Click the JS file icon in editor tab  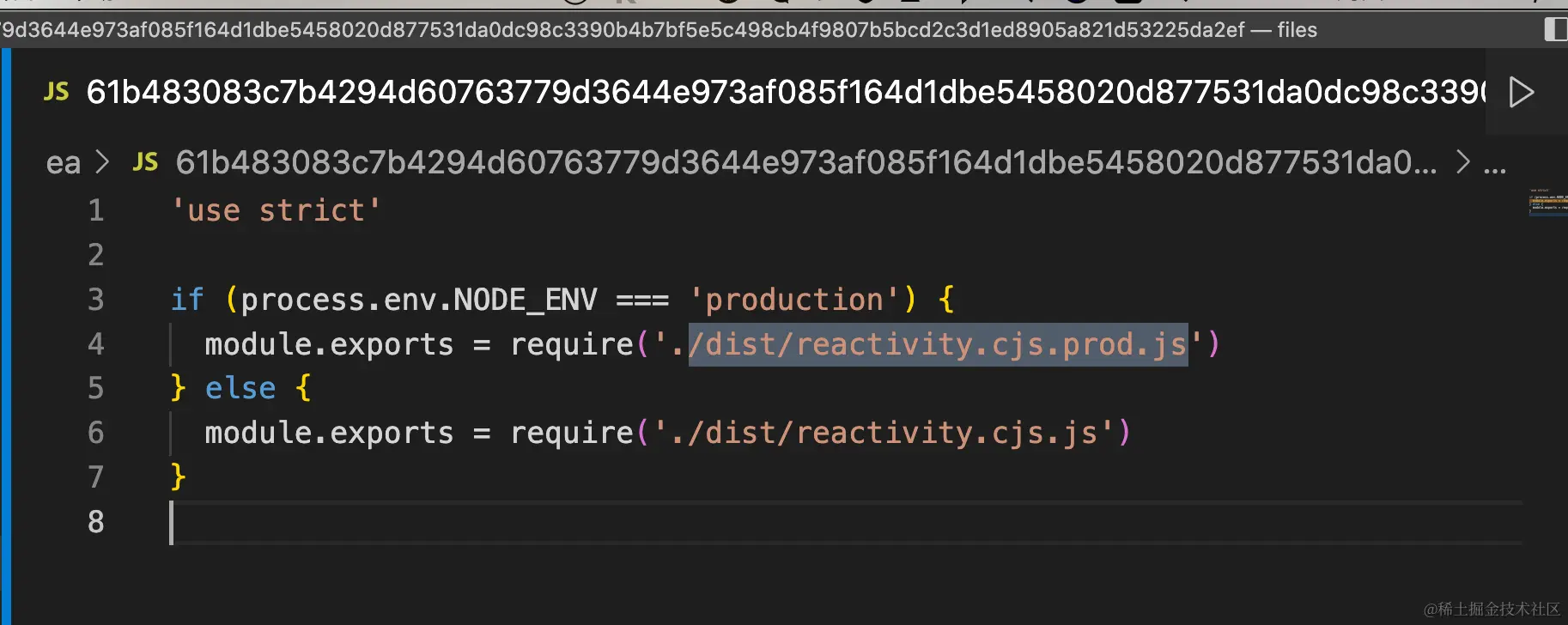57,92
